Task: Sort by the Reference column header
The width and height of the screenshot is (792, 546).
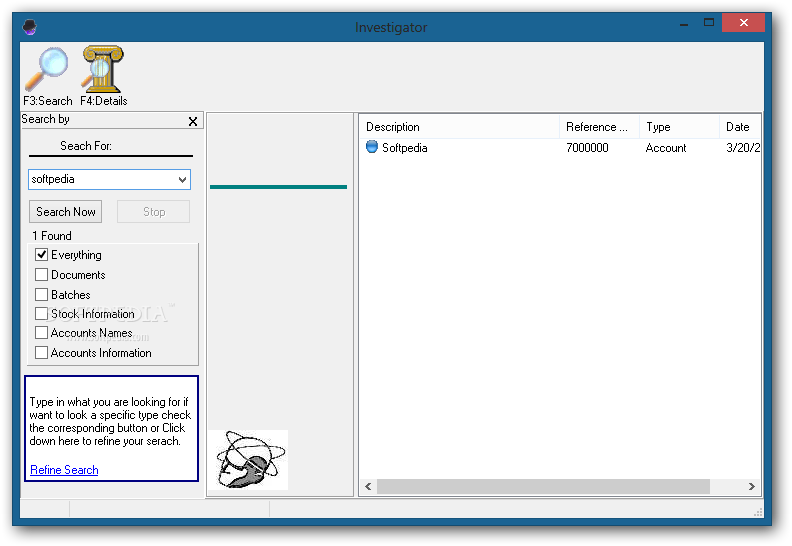Action: click(599, 127)
